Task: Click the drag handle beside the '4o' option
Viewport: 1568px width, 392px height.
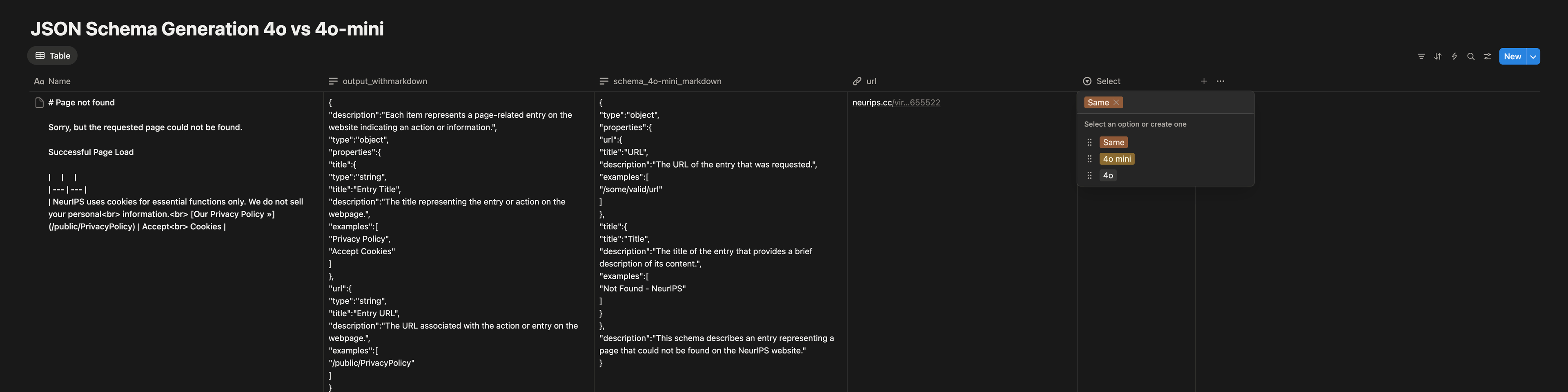Action: pos(1089,175)
